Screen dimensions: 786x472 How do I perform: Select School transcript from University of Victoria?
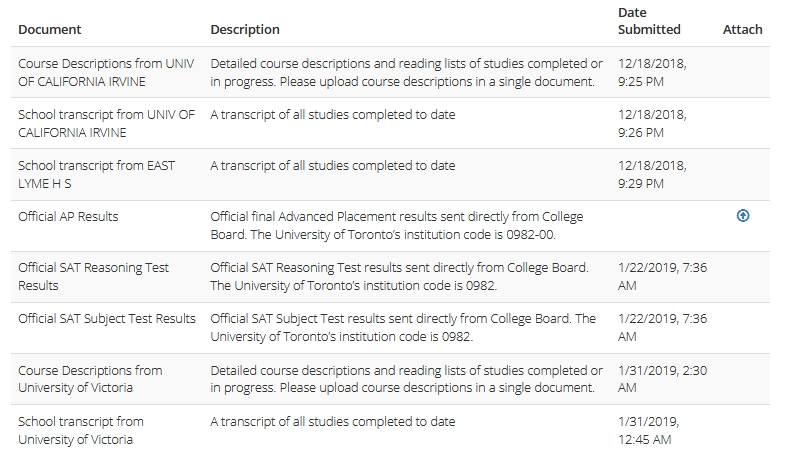pyautogui.click(x=81, y=430)
